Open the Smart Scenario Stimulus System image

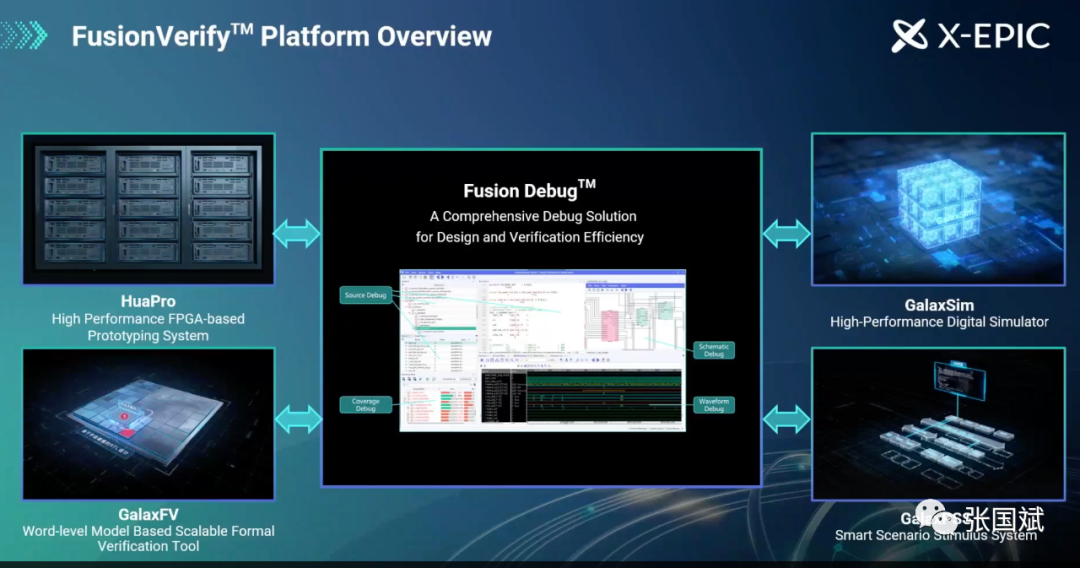[938, 424]
